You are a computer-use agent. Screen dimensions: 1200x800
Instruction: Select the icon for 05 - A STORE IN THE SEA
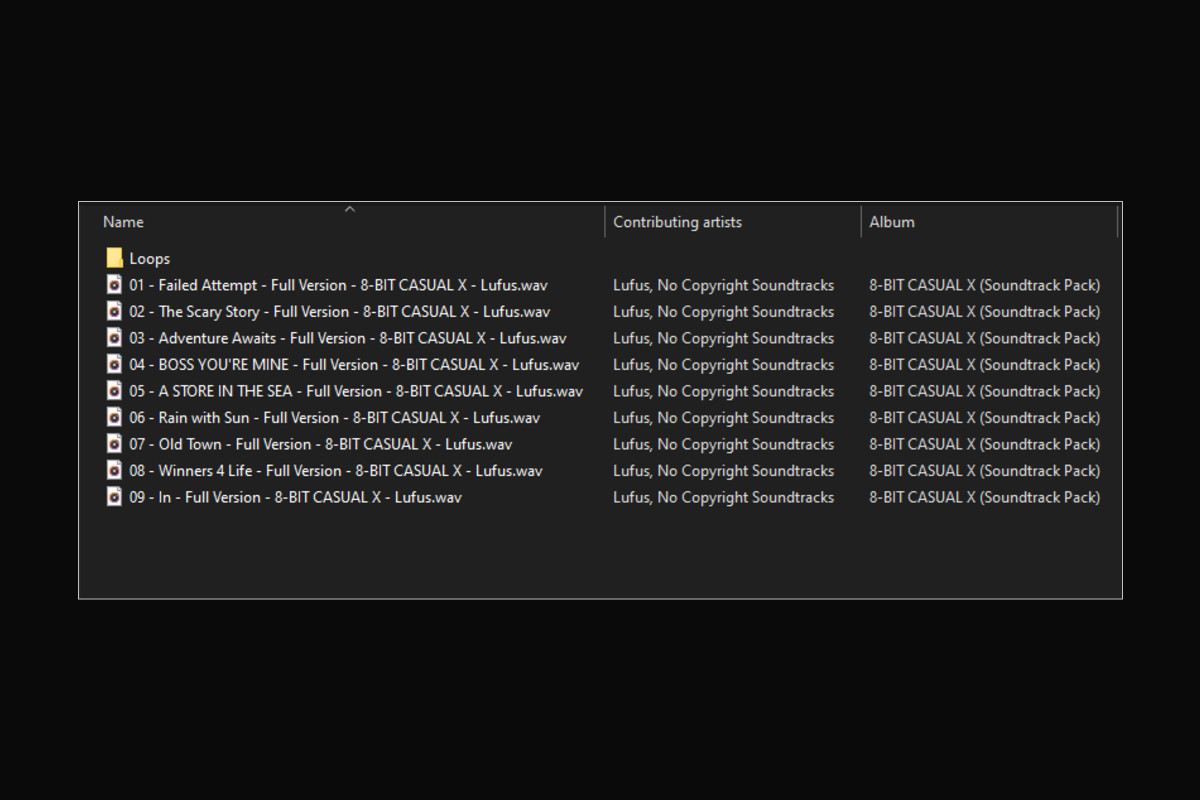coord(114,391)
